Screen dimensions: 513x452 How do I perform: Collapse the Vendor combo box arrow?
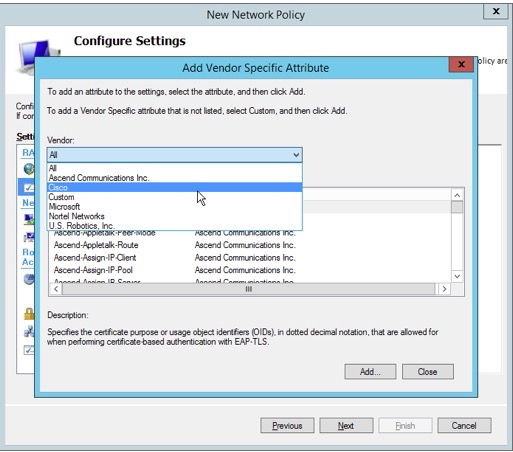point(296,155)
